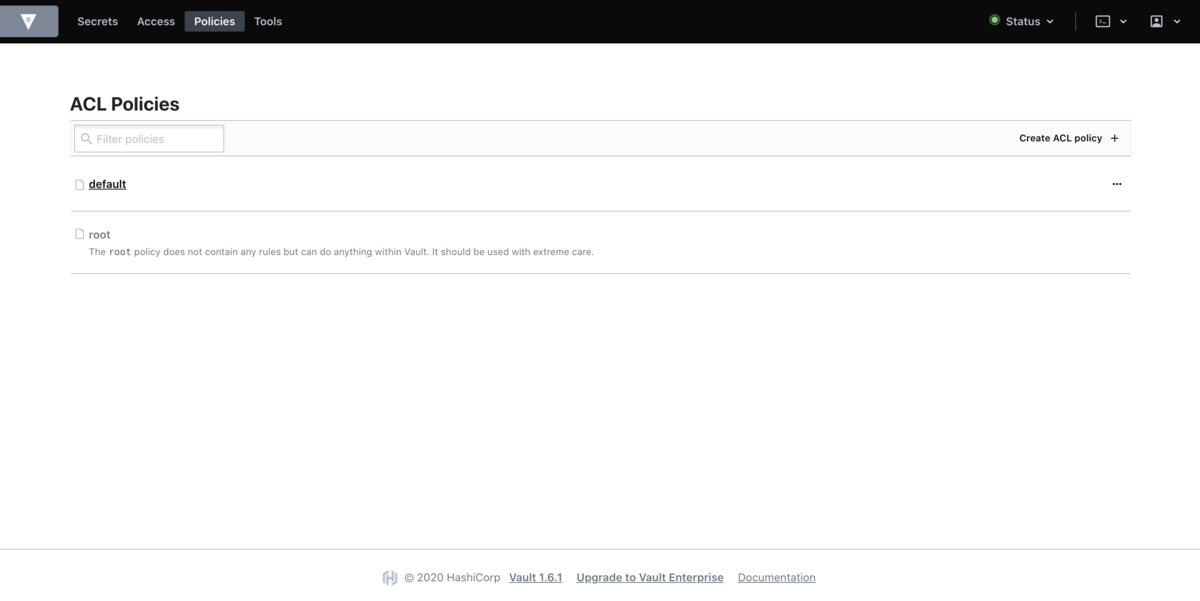Click the root policy name text
Image resolution: width=1200 pixels, height=601 pixels.
click(x=99, y=234)
